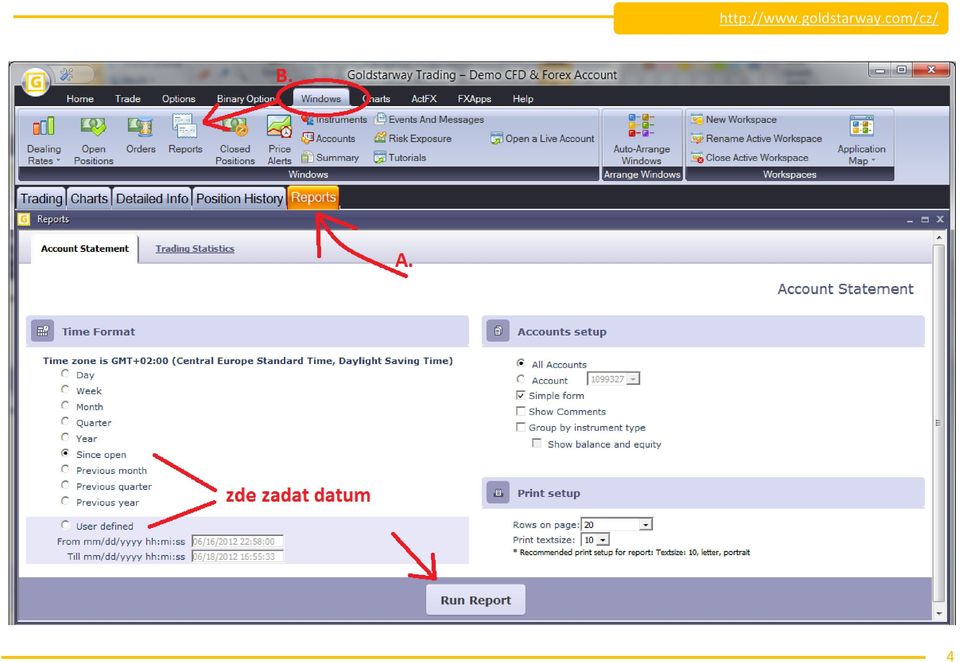Open the FXApps ribbon tab

coord(474,99)
